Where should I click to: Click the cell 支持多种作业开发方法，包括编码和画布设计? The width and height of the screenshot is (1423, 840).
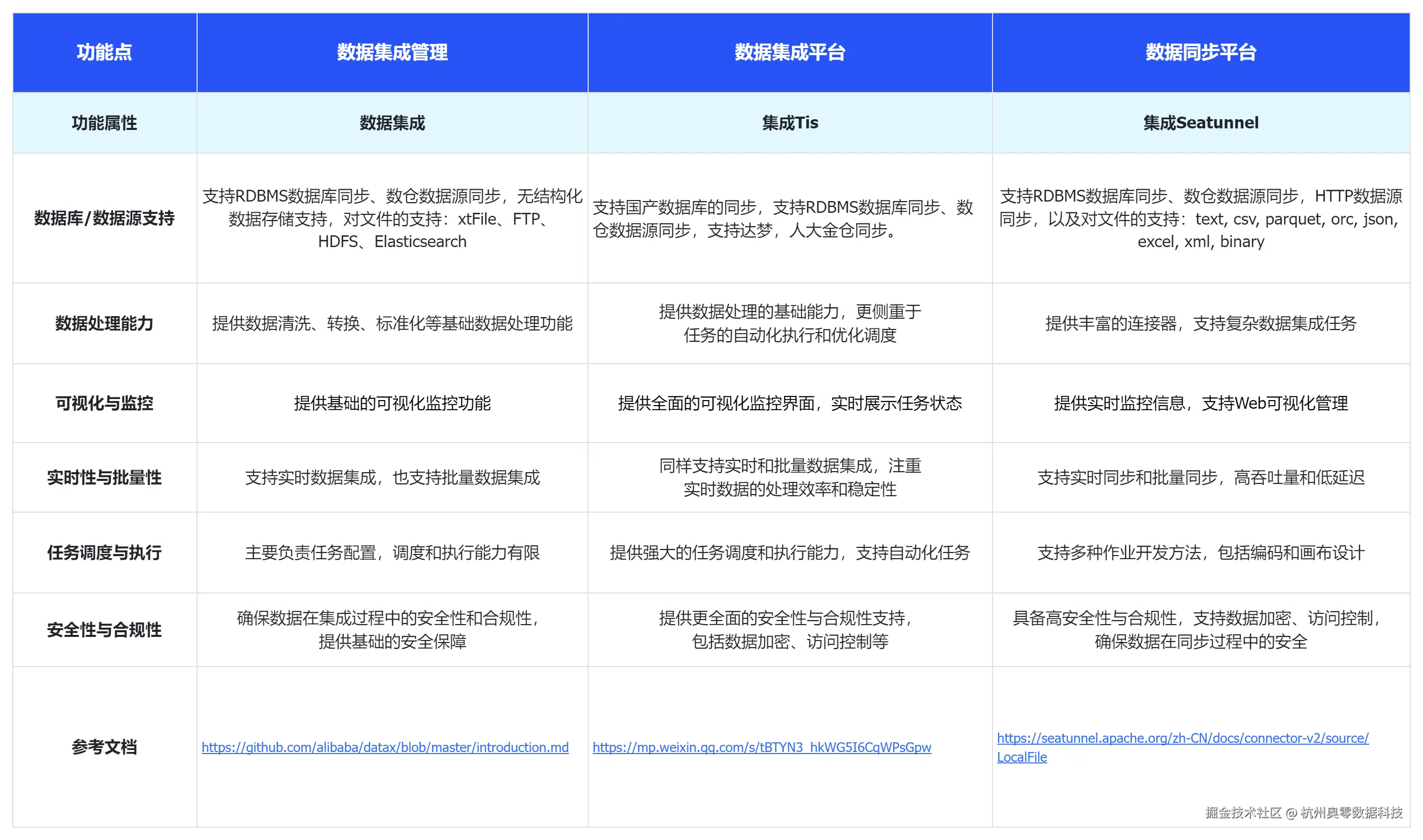1201,552
